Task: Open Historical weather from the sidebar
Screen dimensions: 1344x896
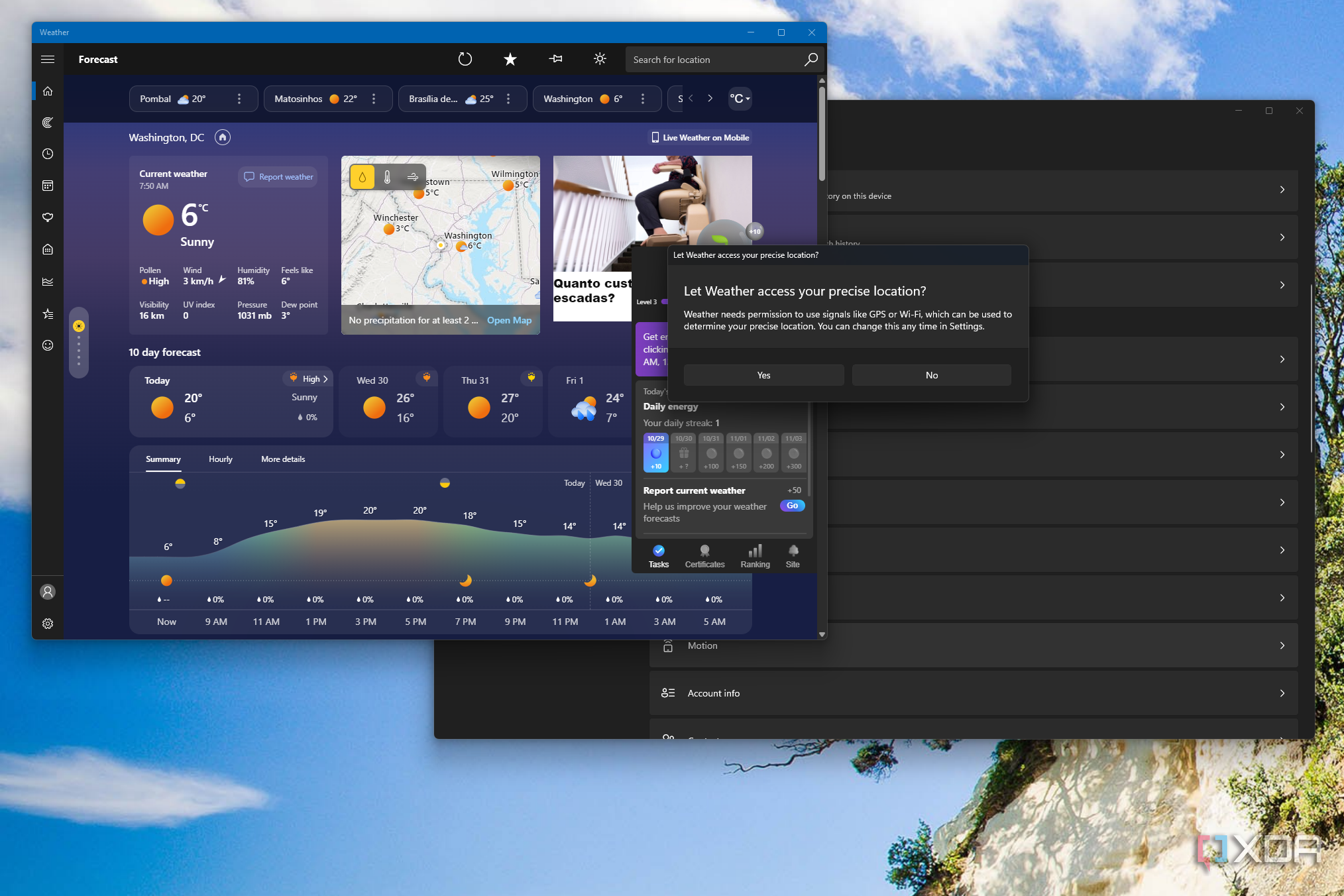Action: click(48, 281)
